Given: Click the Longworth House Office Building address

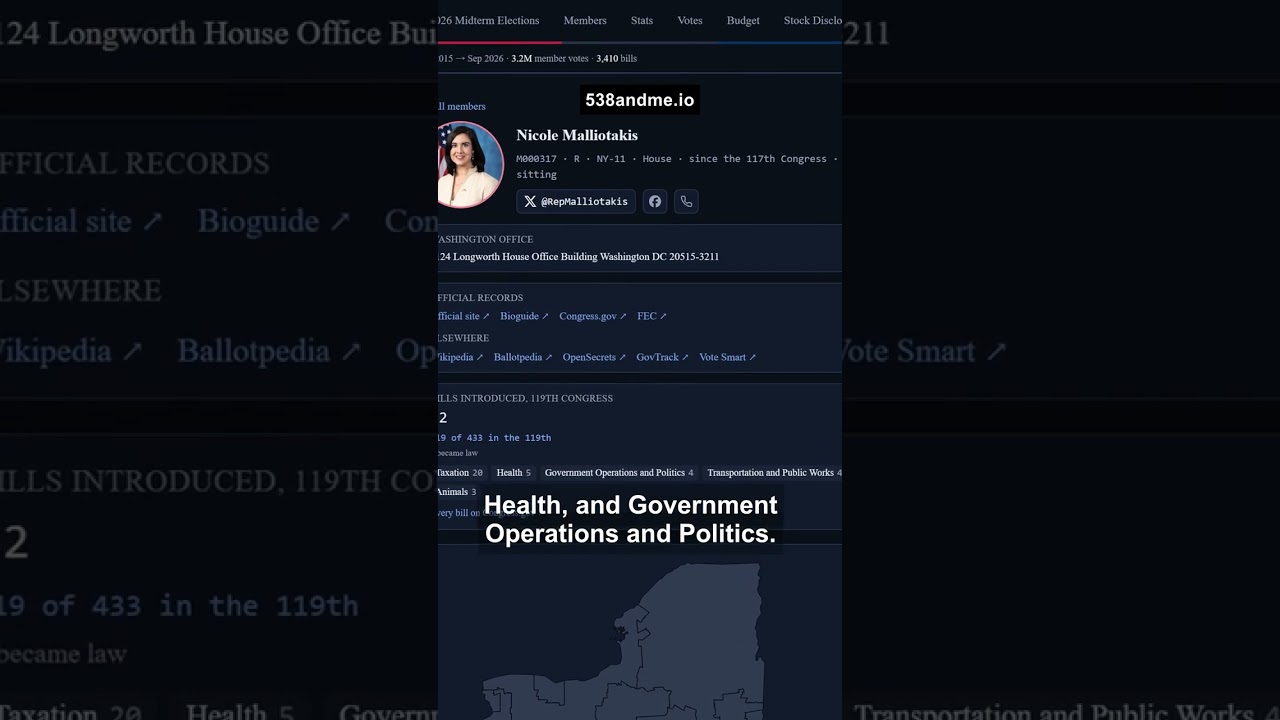Looking at the screenshot, I should 578,257.
